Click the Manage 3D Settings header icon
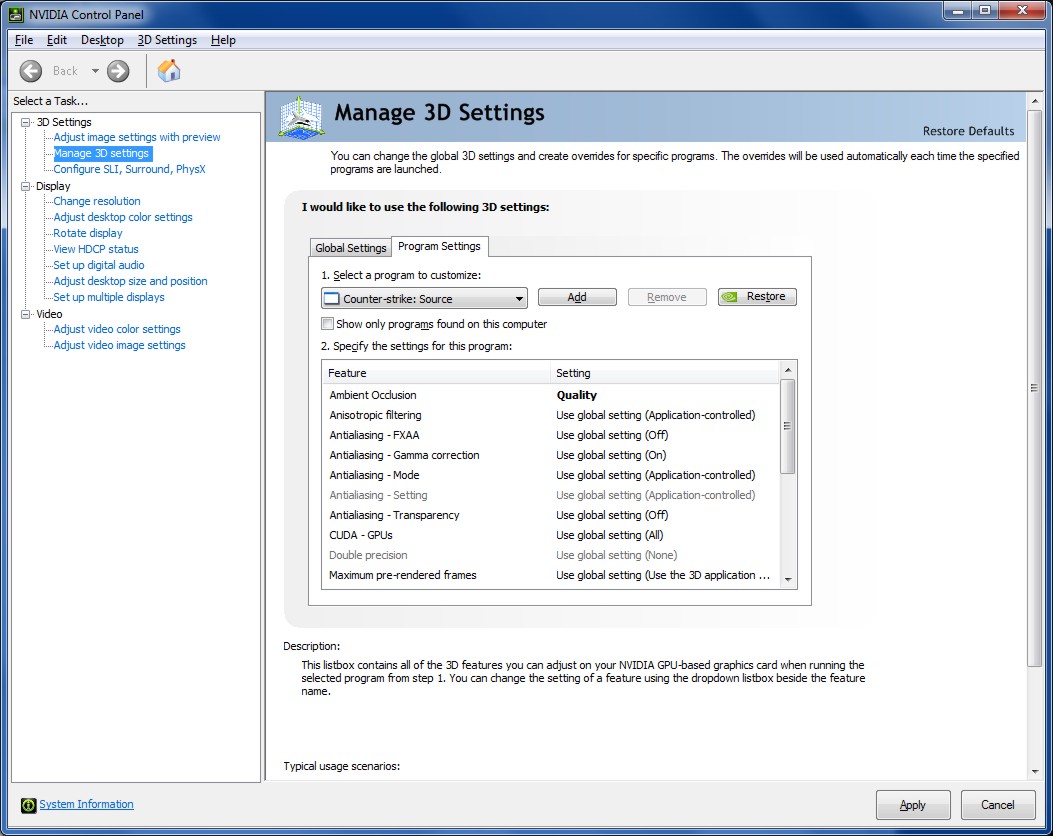The image size is (1053, 836). [301, 116]
